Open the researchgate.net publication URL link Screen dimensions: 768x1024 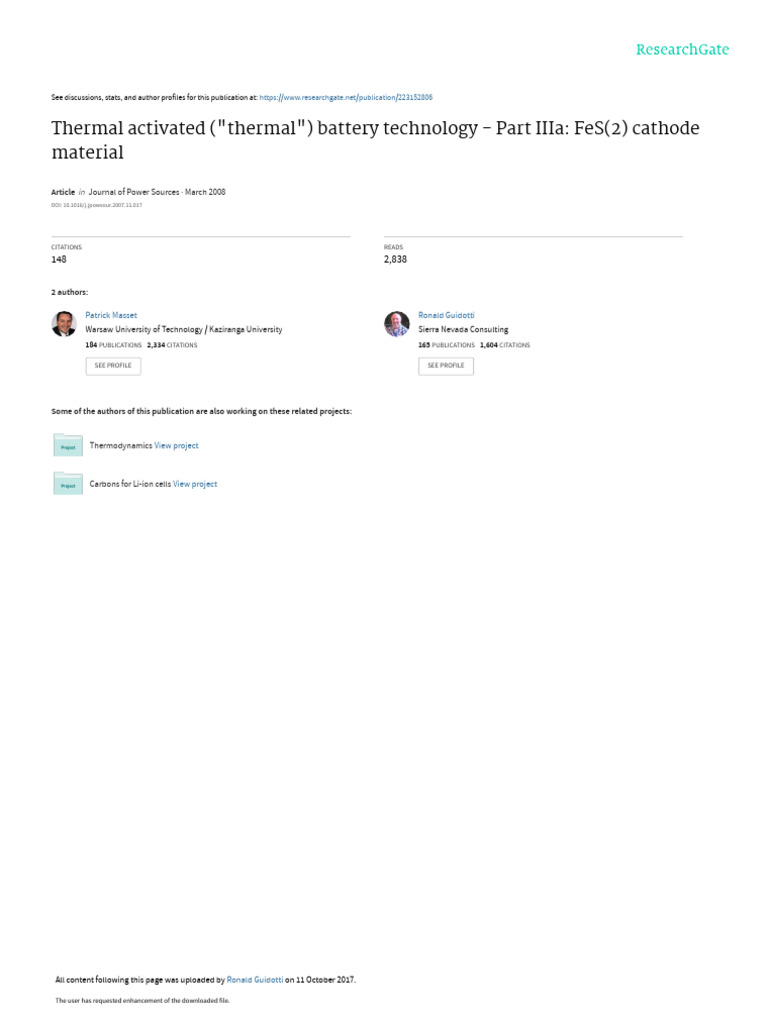click(346, 97)
